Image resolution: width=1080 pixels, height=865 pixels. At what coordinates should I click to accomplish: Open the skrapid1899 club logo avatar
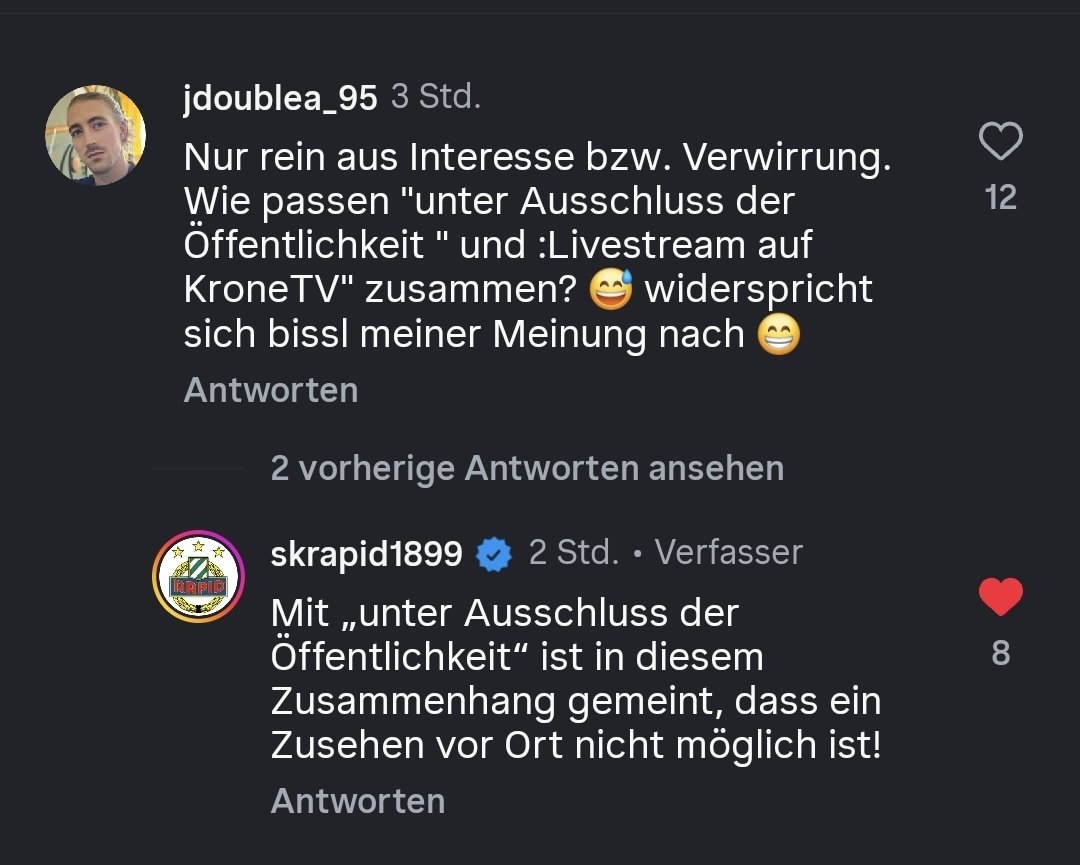coord(198,577)
